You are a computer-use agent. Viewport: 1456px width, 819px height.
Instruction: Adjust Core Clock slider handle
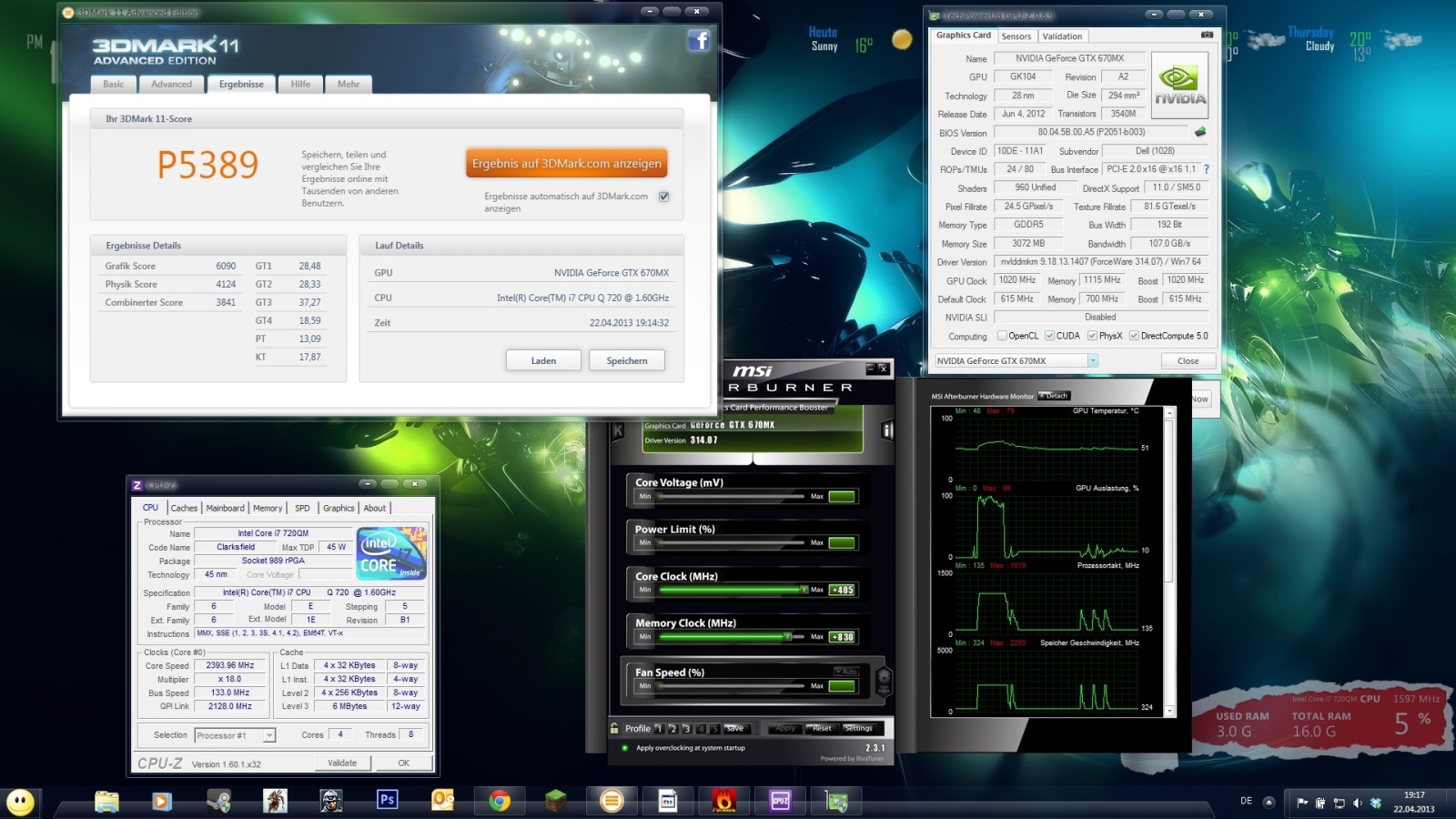[x=804, y=590]
